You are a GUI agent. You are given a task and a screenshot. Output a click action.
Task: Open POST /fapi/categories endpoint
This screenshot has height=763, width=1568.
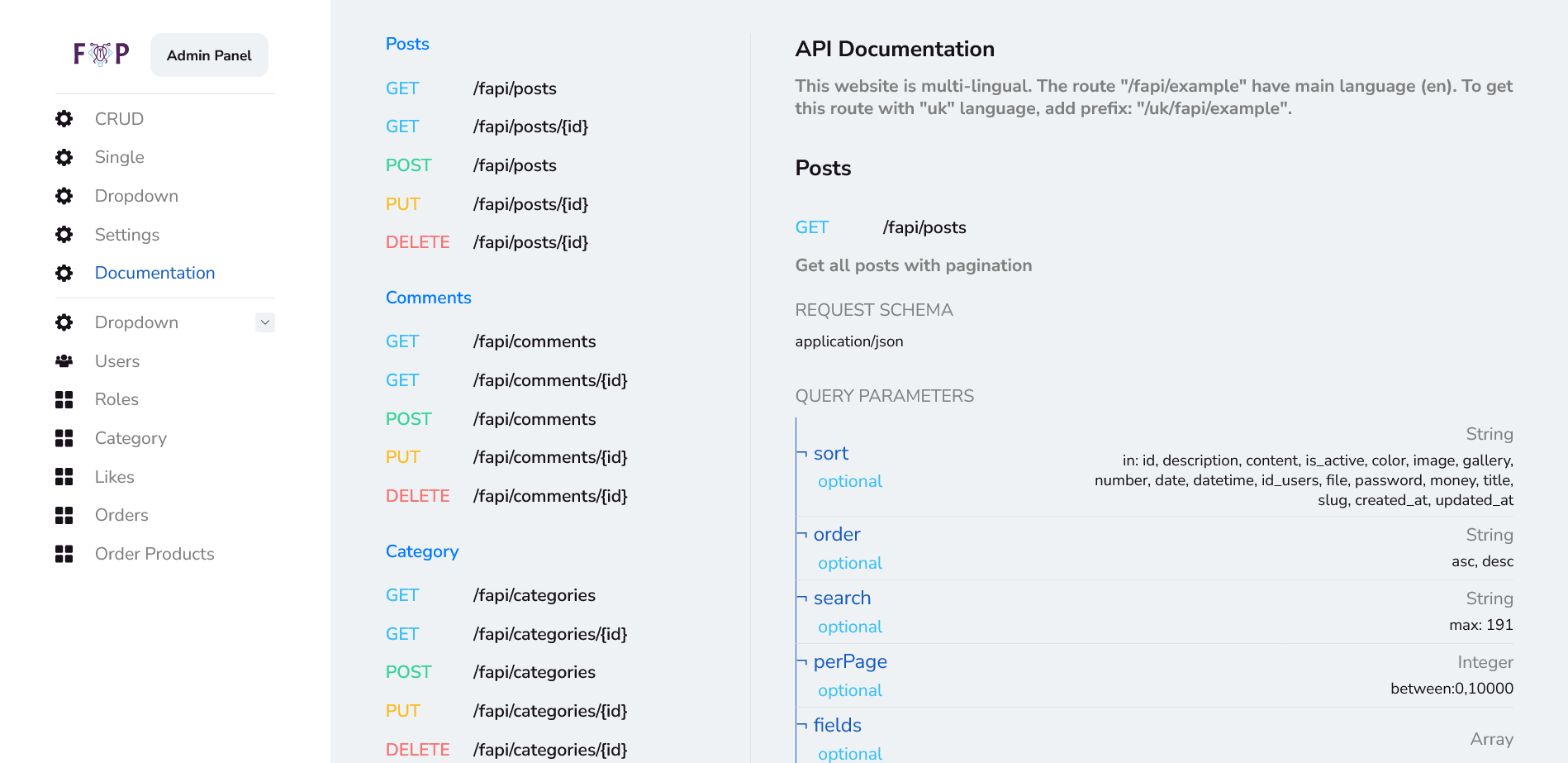coord(491,672)
